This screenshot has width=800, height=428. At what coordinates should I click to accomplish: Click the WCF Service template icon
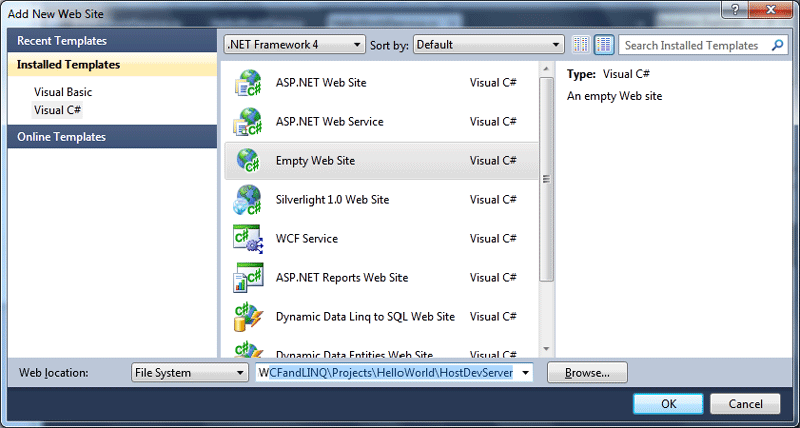point(247,239)
